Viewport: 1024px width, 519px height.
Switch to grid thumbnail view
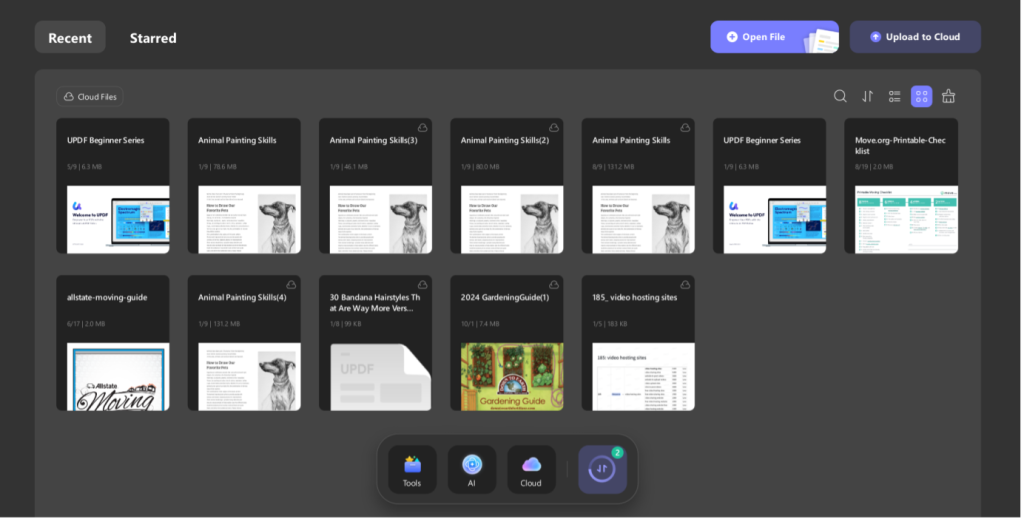pyautogui.click(x=922, y=96)
